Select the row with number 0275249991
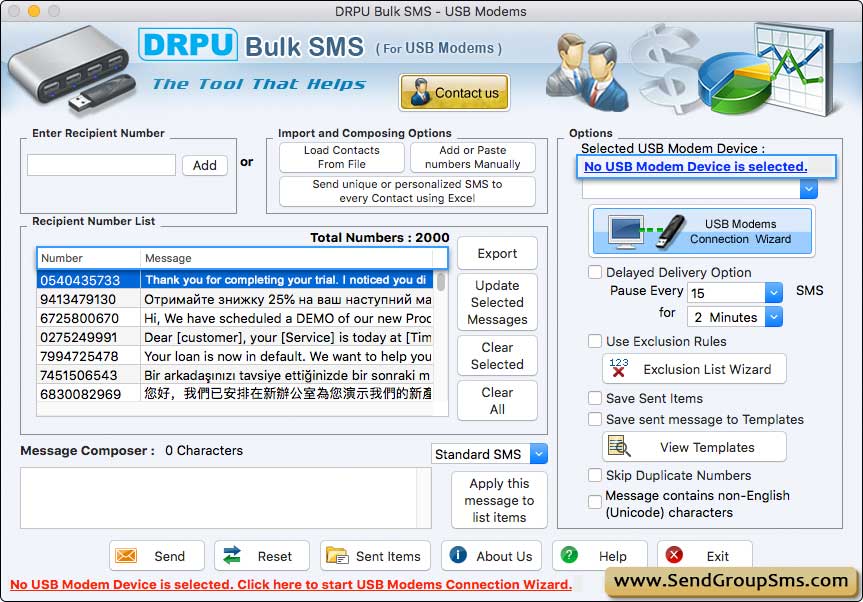The width and height of the screenshot is (863, 602). point(236,337)
